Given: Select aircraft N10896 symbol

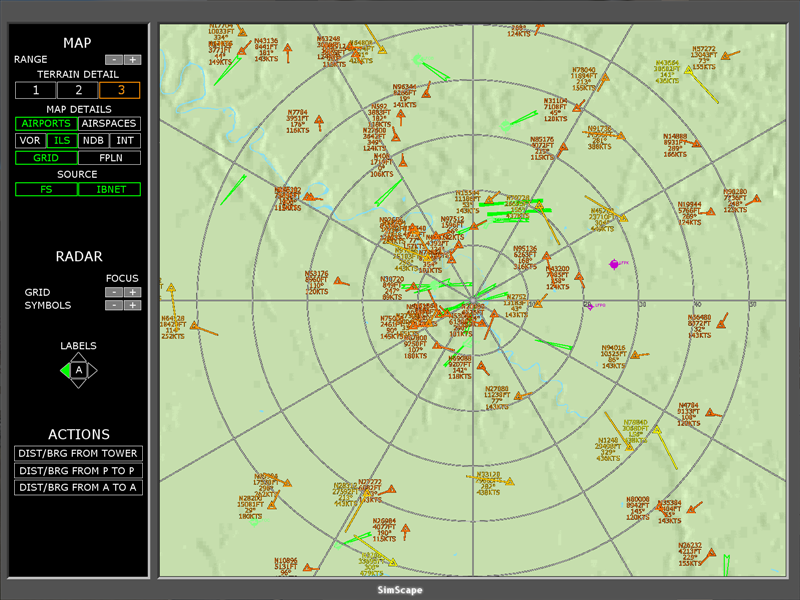Looking at the screenshot, I should coord(308,567).
